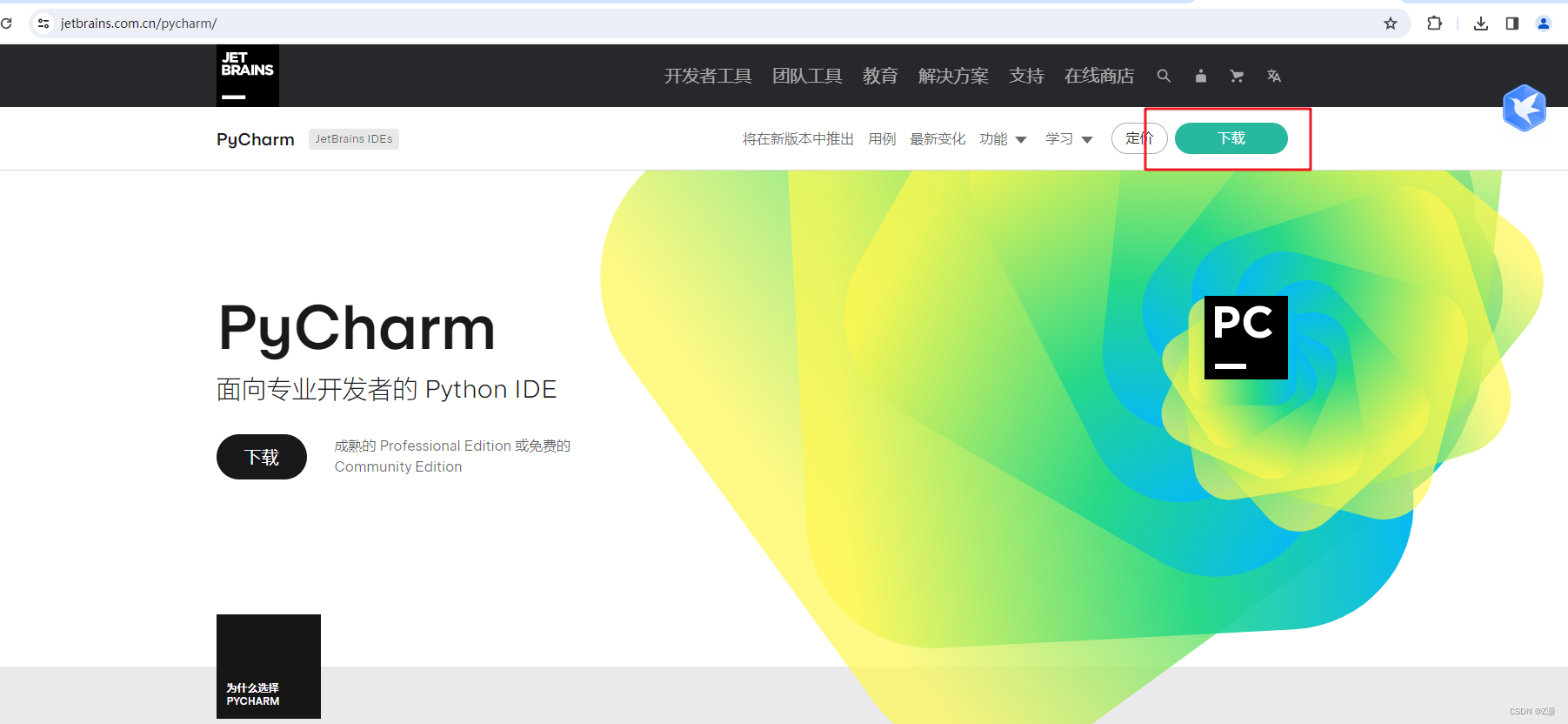Click the black 下载 hero button
The width and height of the screenshot is (1568, 724).
(x=262, y=457)
